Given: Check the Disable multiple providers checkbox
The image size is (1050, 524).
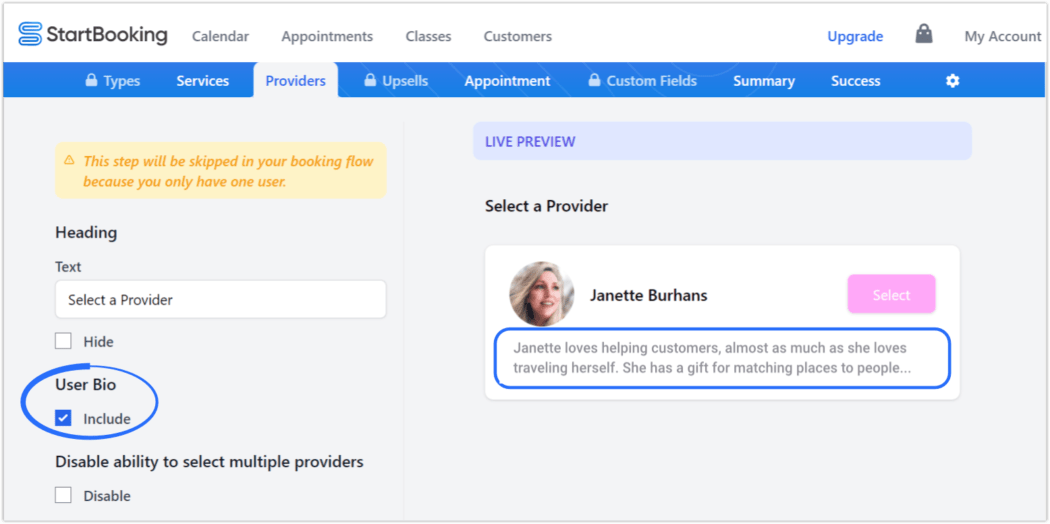Looking at the screenshot, I should tap(64, 495).
